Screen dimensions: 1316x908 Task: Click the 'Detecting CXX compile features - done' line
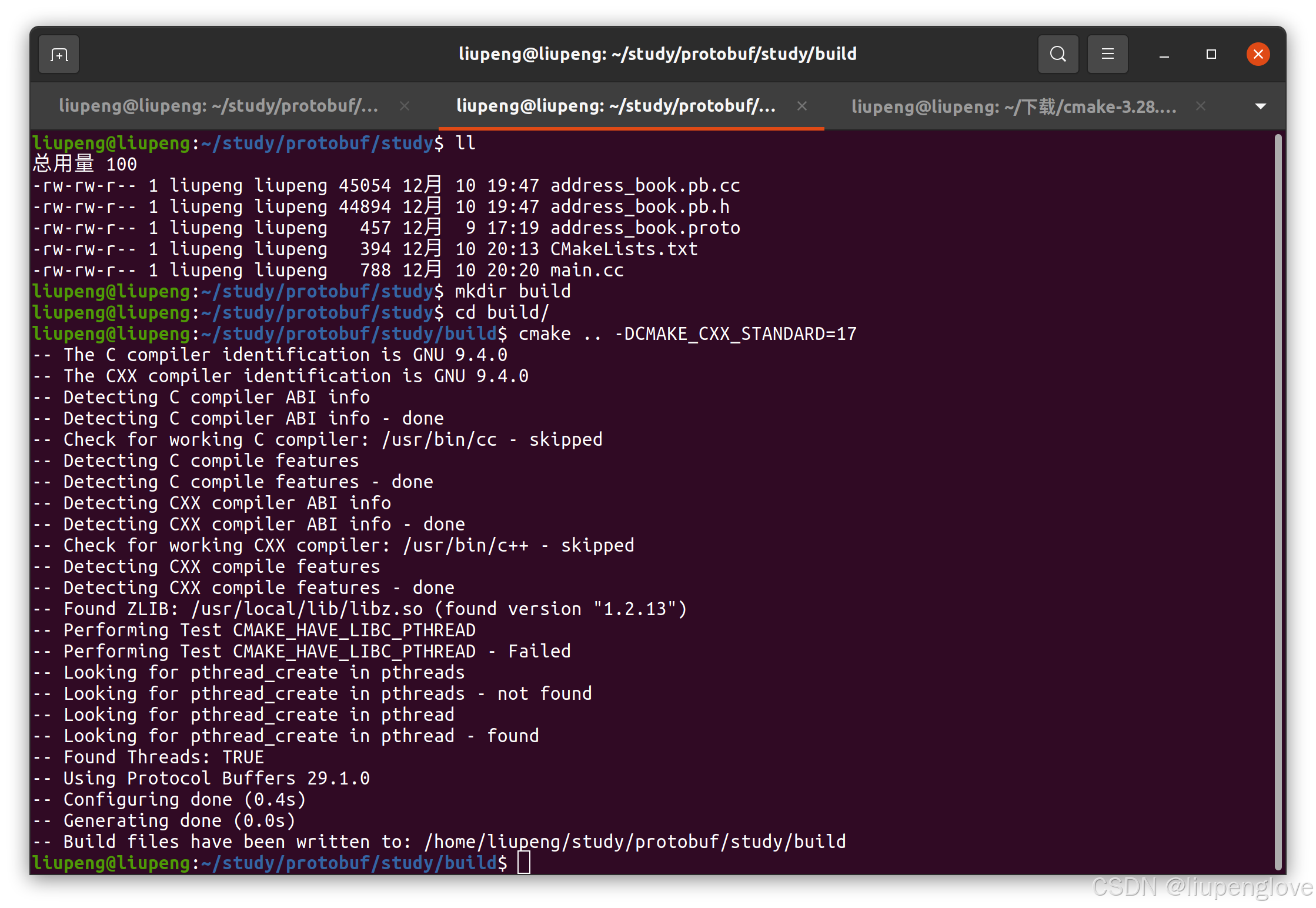tap(243, 588)
